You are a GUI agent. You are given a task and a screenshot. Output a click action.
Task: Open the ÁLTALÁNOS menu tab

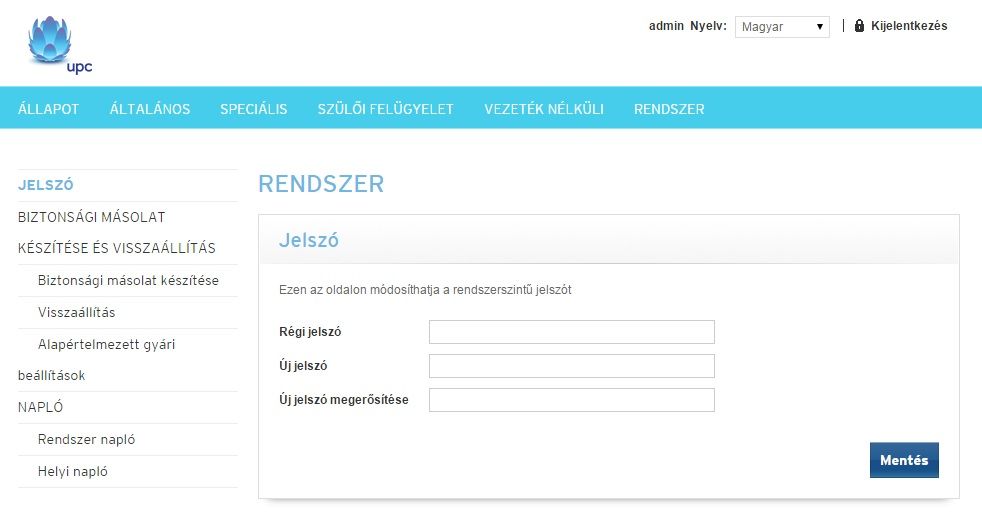[x=150, y=109]
